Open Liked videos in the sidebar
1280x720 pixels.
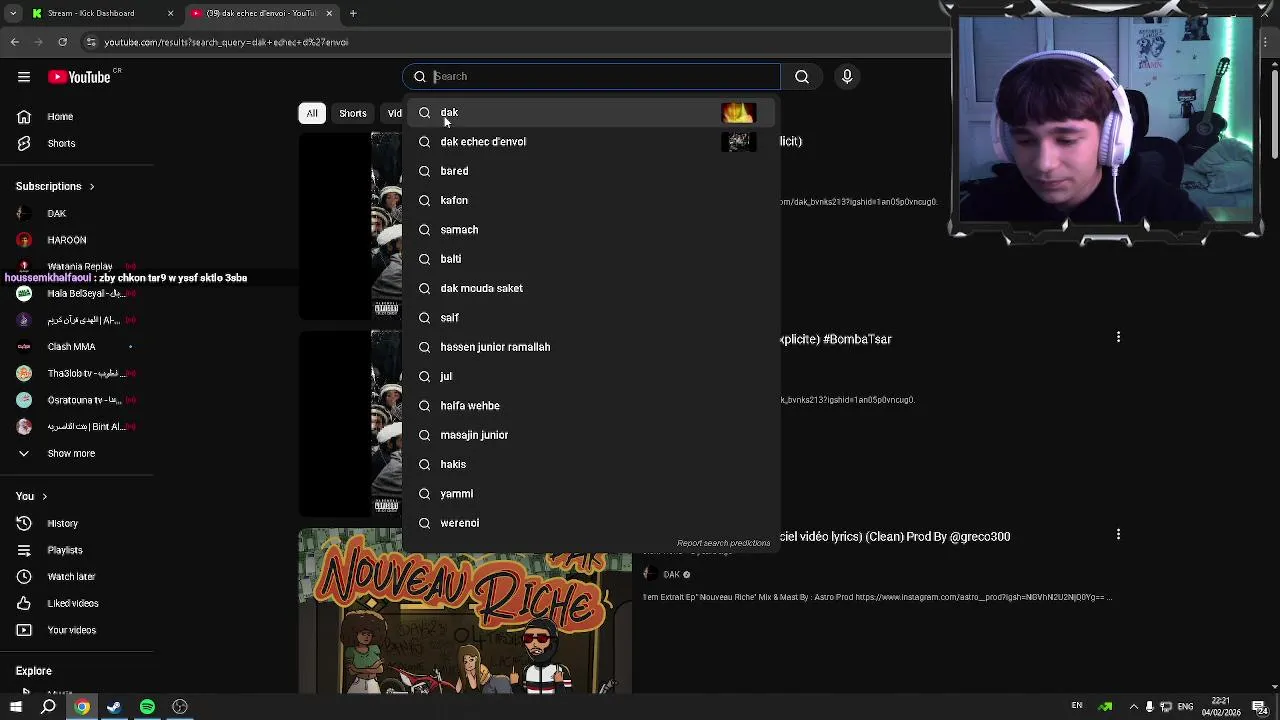75,603
